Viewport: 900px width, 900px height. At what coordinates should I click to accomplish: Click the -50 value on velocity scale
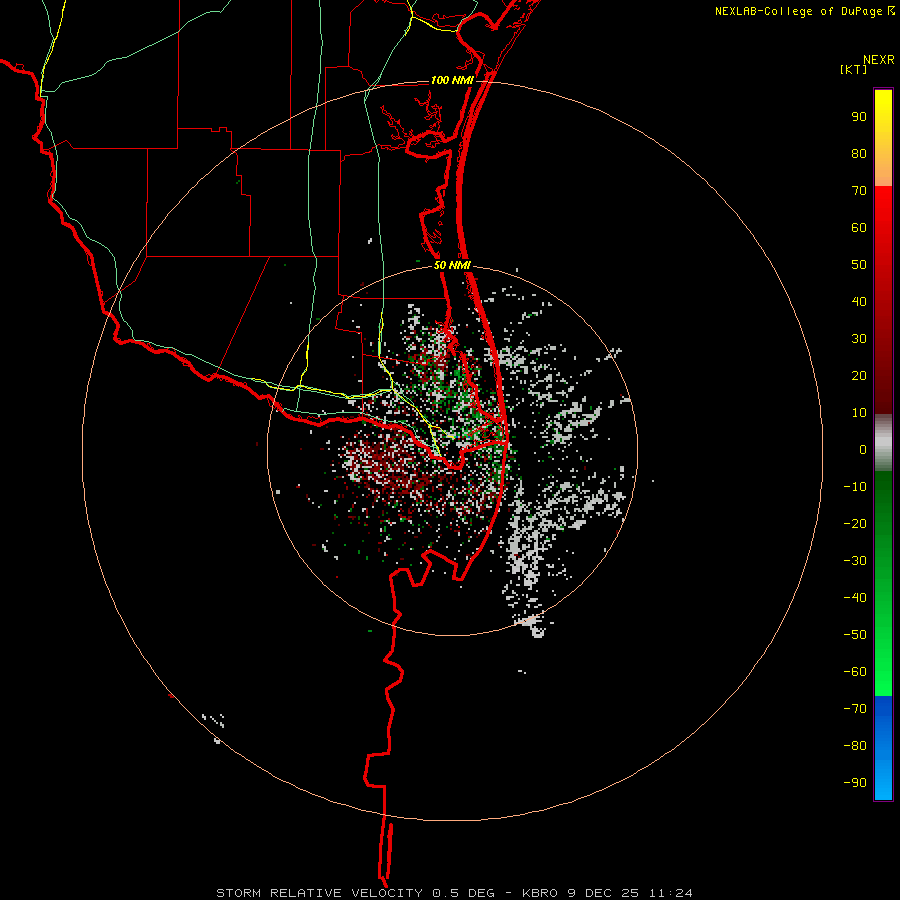[x=855, y=635]
